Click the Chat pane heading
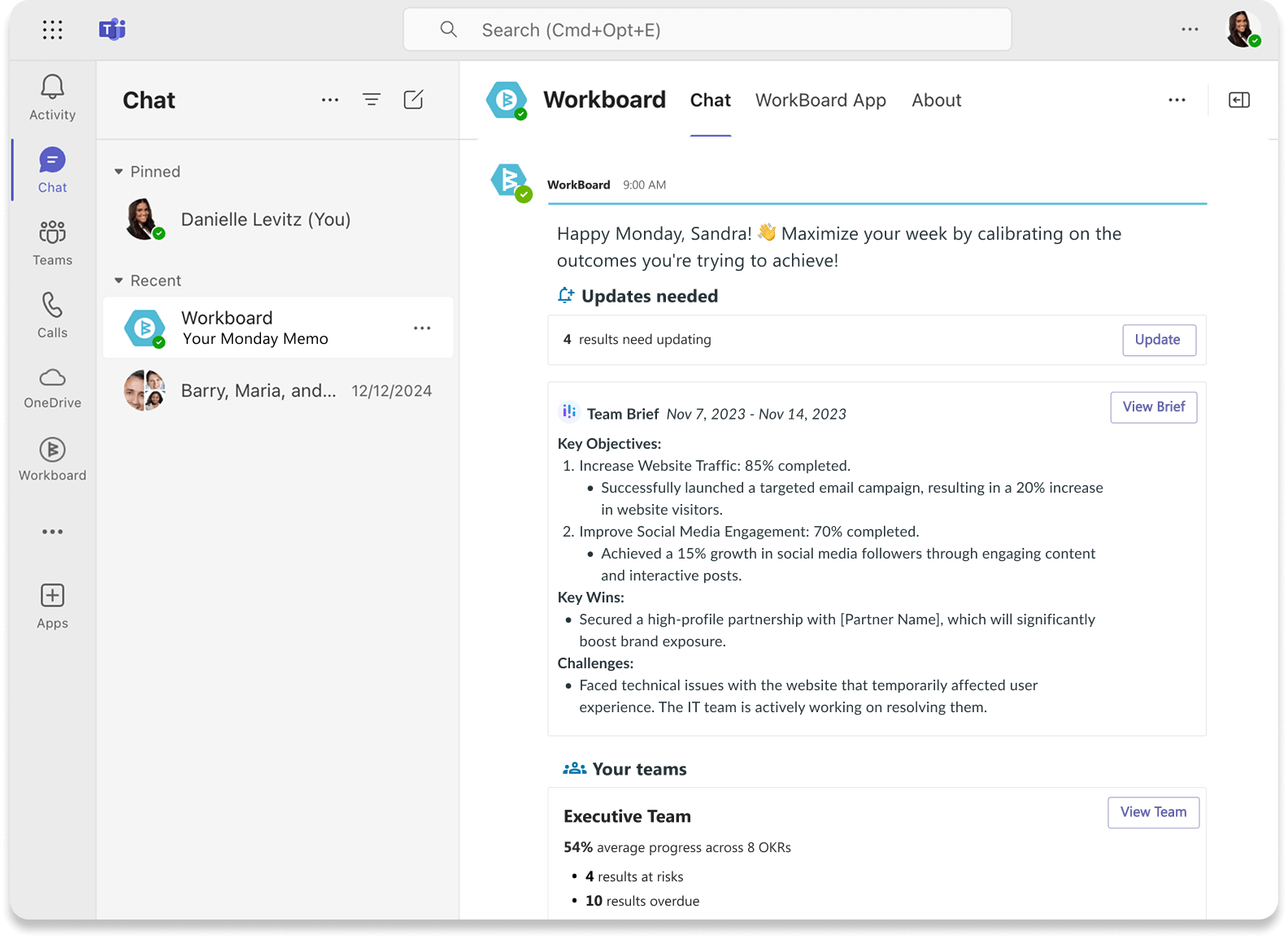 [149, 100]
